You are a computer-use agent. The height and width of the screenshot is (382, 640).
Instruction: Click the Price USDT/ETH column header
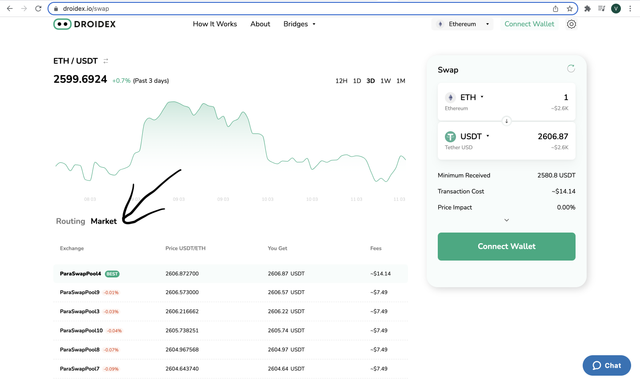tap(185, 248)
